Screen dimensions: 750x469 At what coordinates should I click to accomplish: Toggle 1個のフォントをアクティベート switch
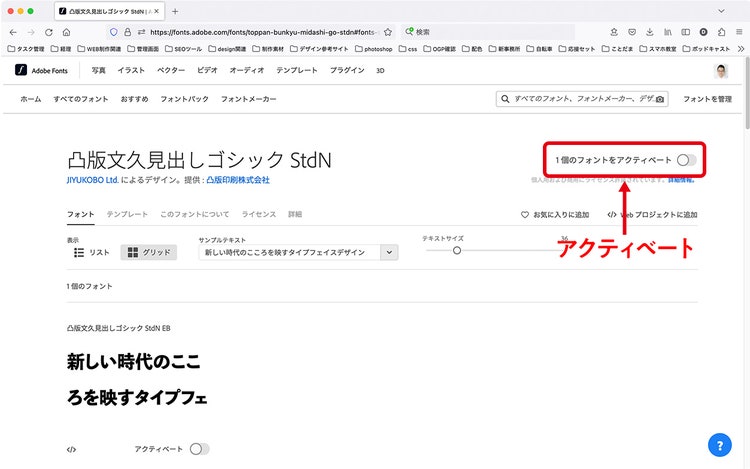[686, 160]
